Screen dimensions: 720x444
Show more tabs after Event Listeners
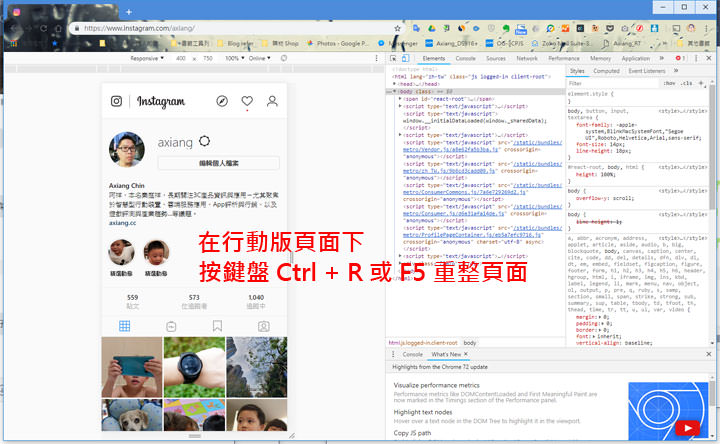[676, 71]
